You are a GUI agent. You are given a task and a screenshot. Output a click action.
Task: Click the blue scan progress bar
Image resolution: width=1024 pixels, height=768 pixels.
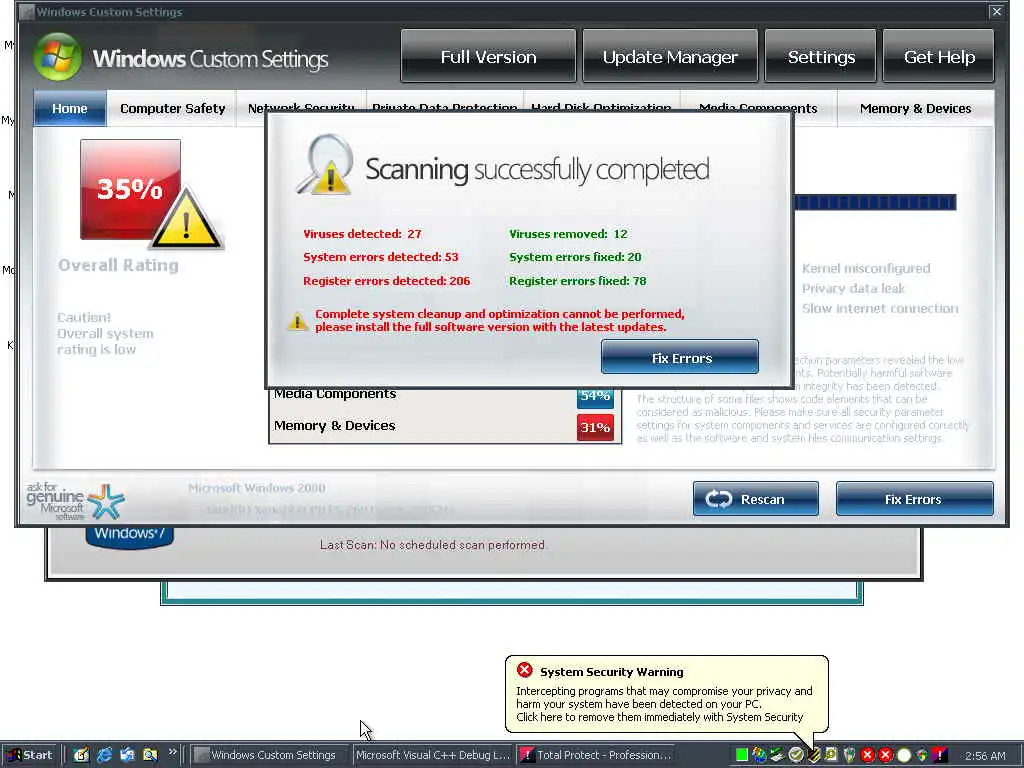[875, 202]
